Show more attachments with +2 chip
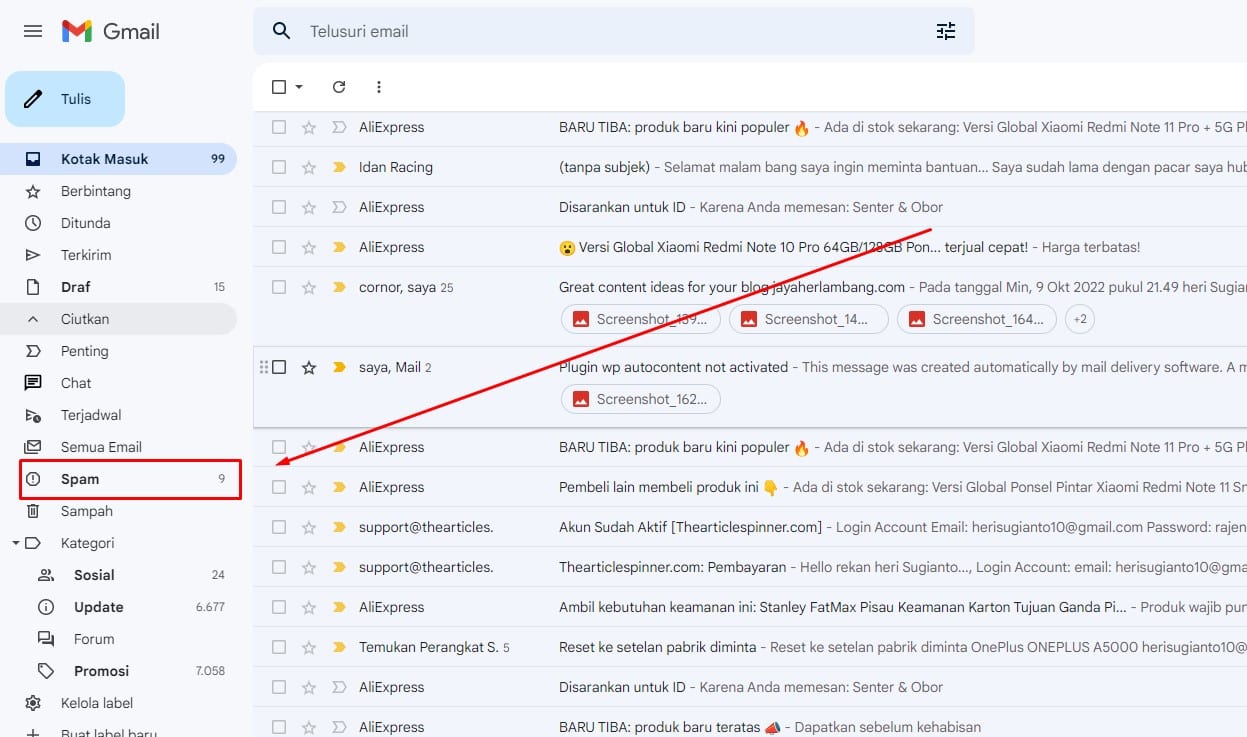This screenshot has height=737, width=1247. coord(1079,319)
